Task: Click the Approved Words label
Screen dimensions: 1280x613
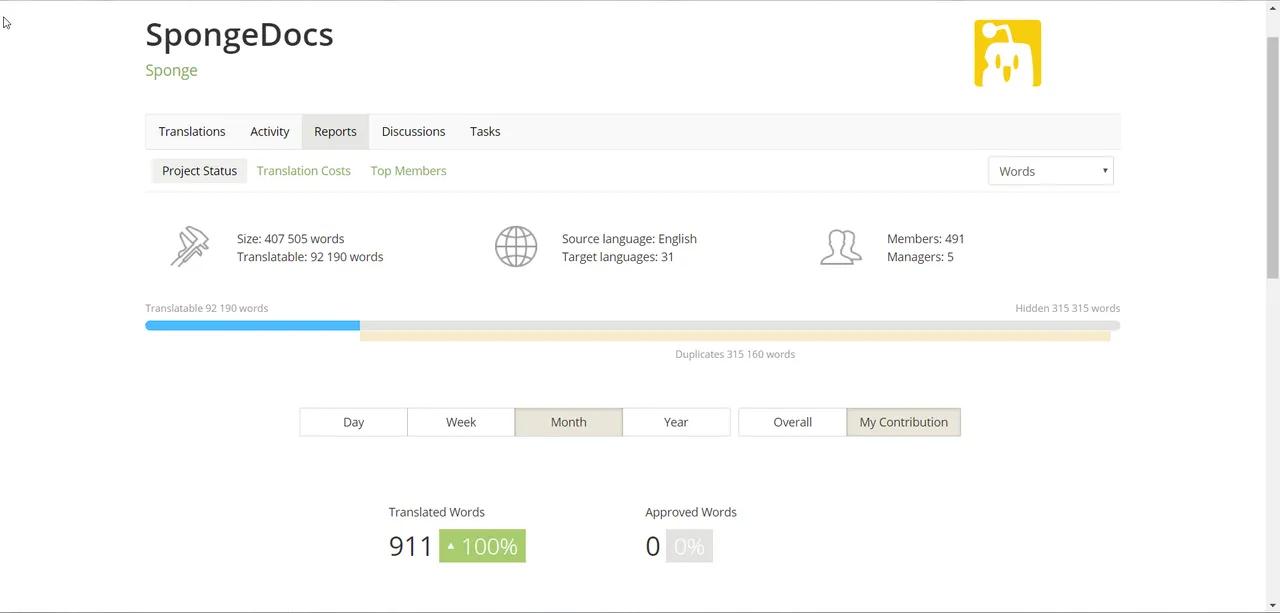Action: [691, 512]
